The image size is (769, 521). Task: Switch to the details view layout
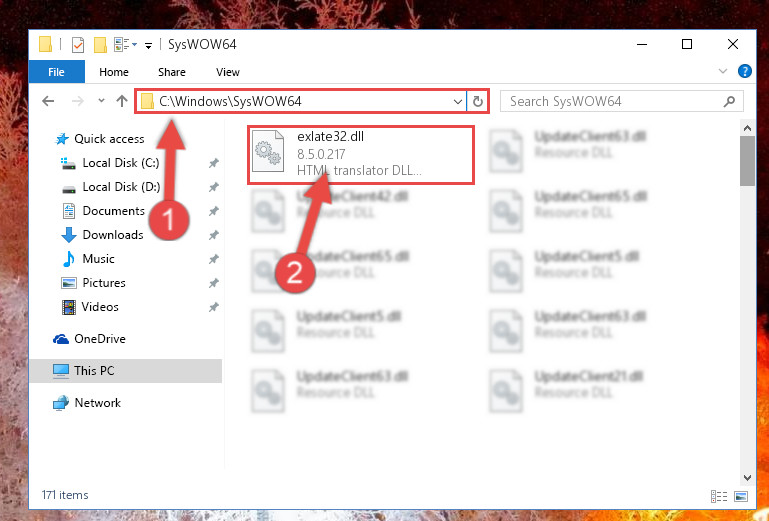click(719, 496)
